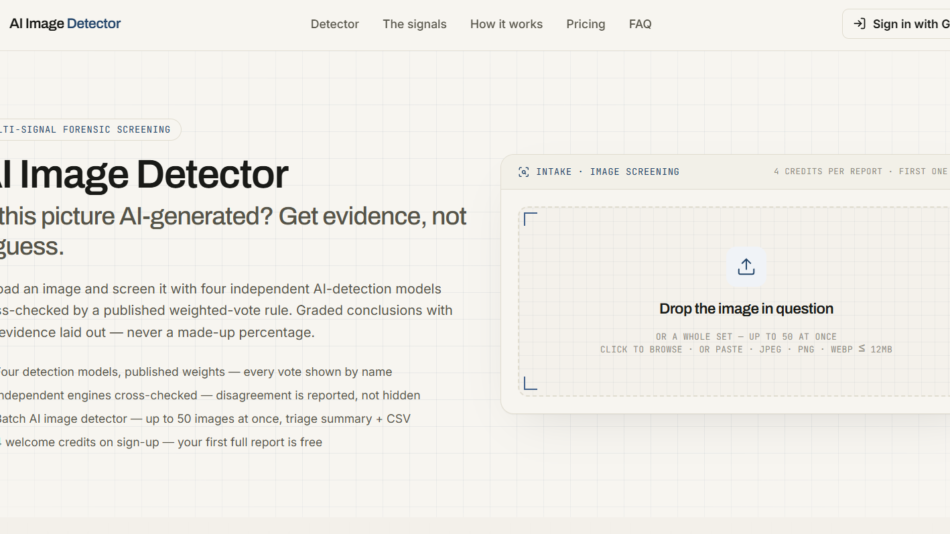View the Pricing page

[586, 24]
